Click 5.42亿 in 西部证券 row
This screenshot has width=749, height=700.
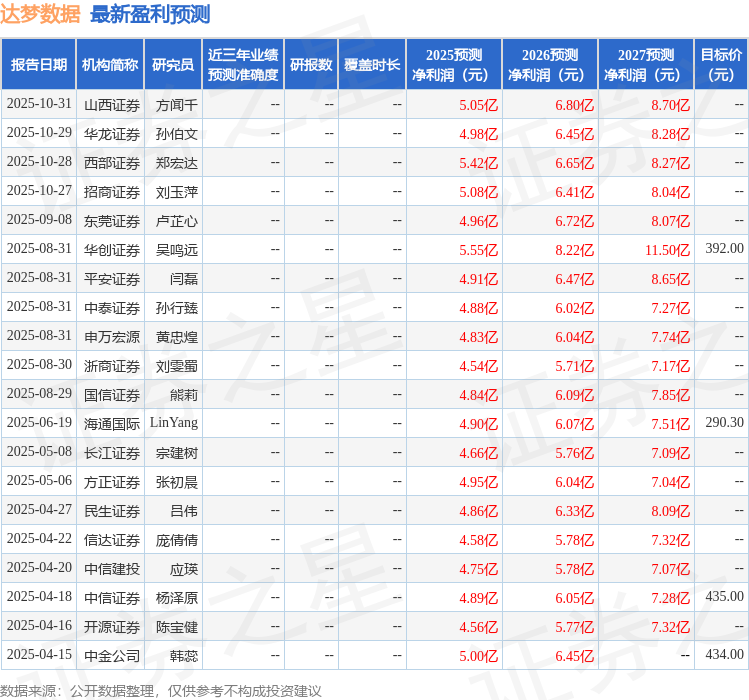[x=478, y=163]
